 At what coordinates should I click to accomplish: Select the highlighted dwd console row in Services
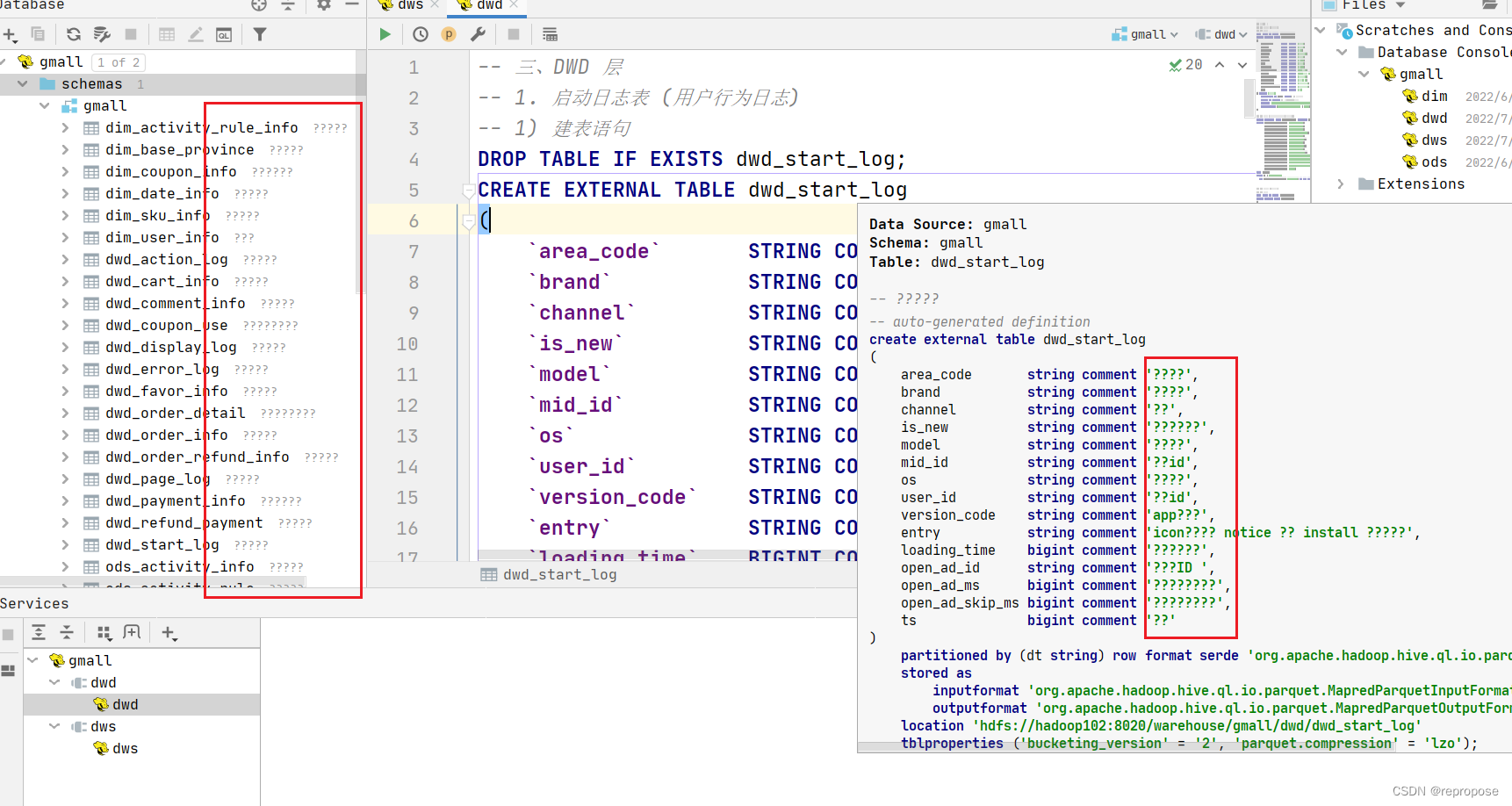coord(141,704)
